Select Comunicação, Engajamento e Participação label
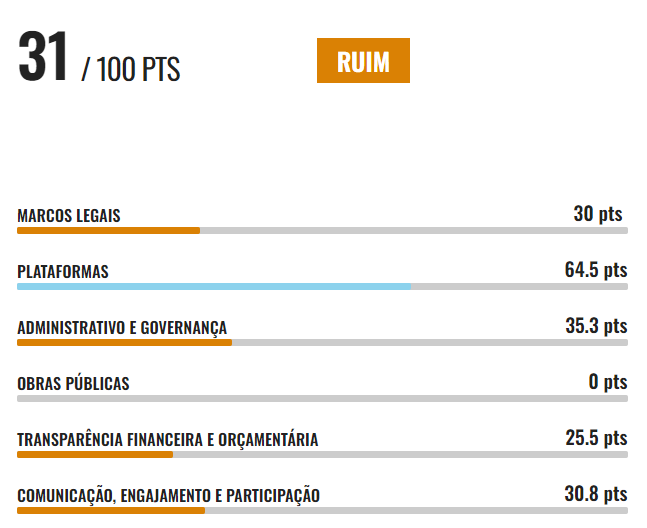This screenshot has height=528, width=647. (x=169, y=496)
